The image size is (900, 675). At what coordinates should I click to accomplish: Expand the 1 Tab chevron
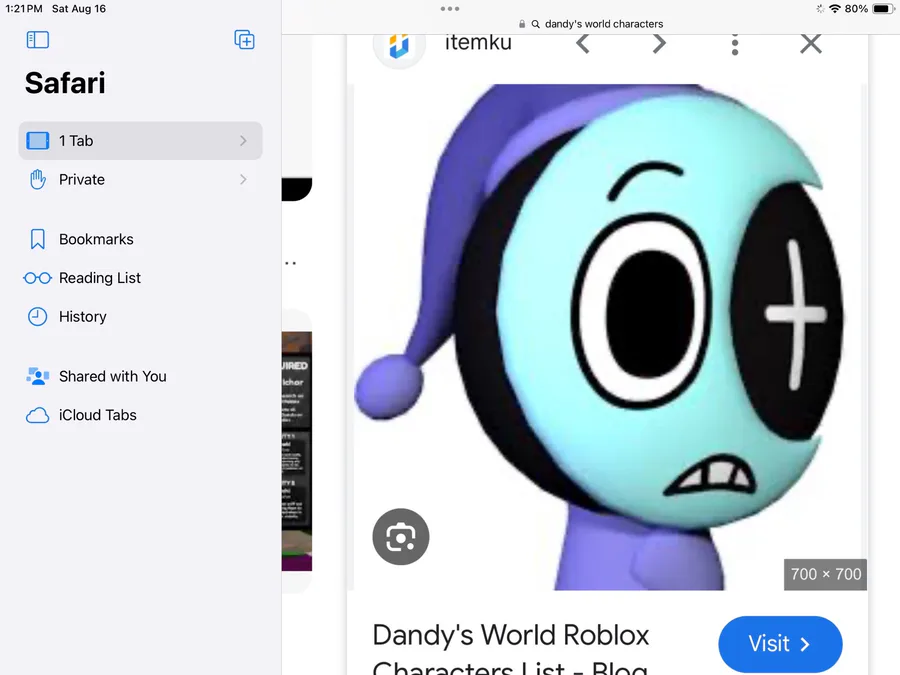243,141
